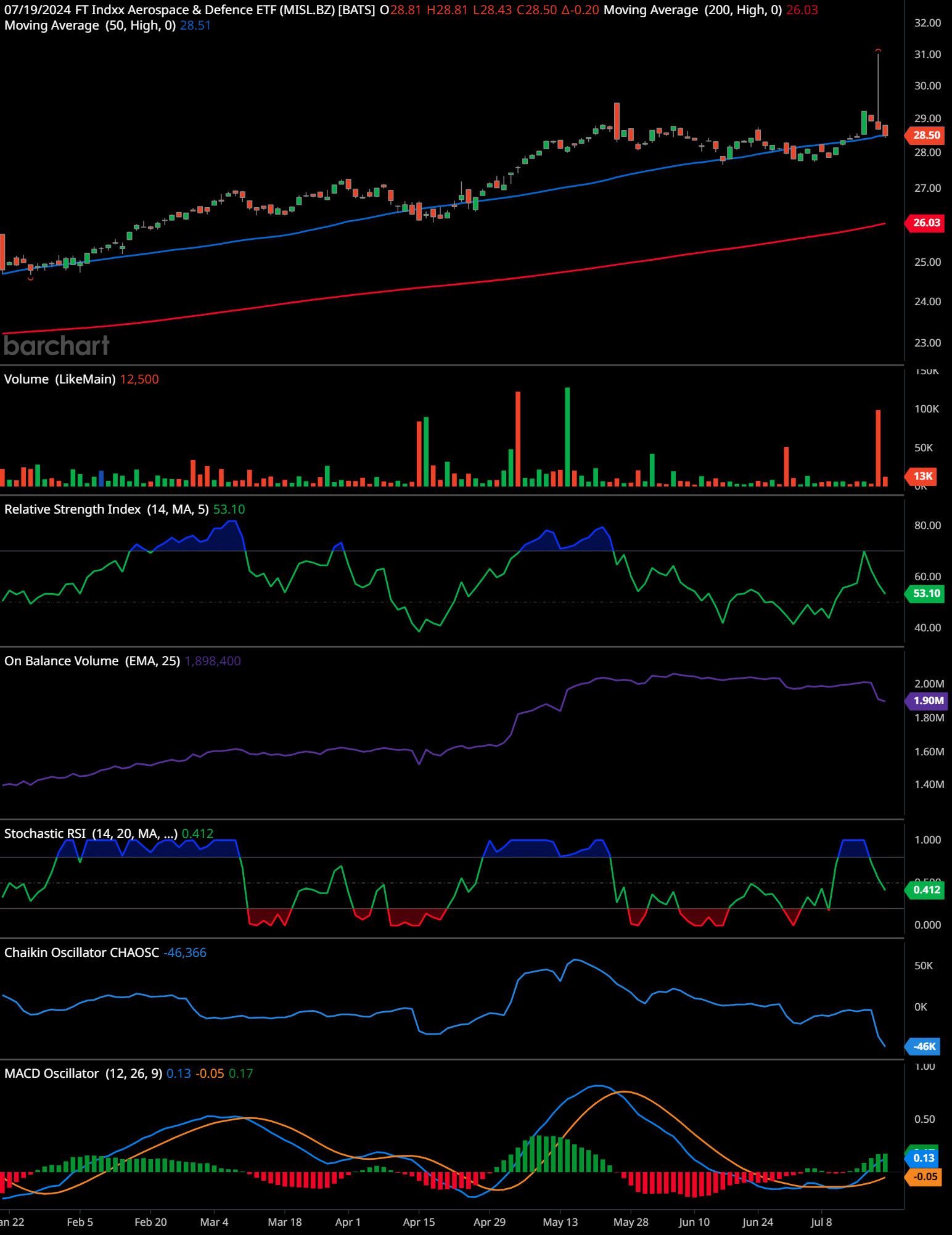The width and height of the screenshot is (952, 1235).
Task: Click the open price value 'O28.81'
Action: point(400,10)
